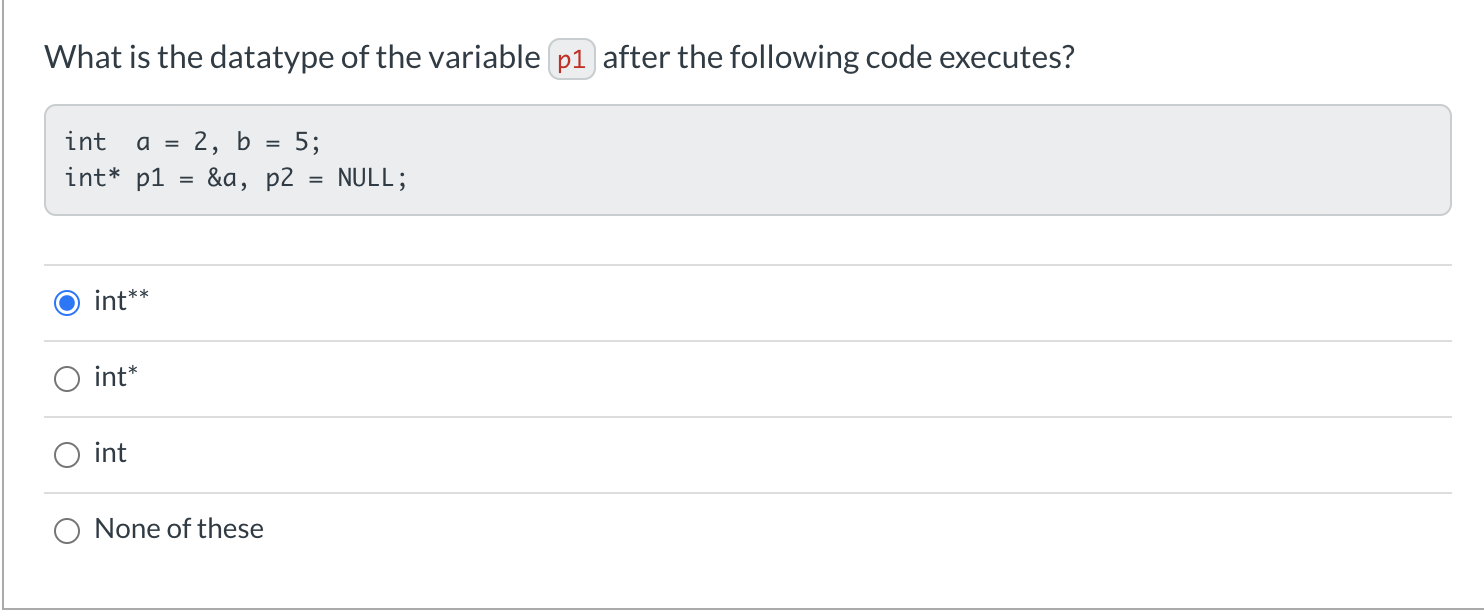Choose the int* radio option
The height and width of the screenshot is (612, 1484).
coord(67,378)
